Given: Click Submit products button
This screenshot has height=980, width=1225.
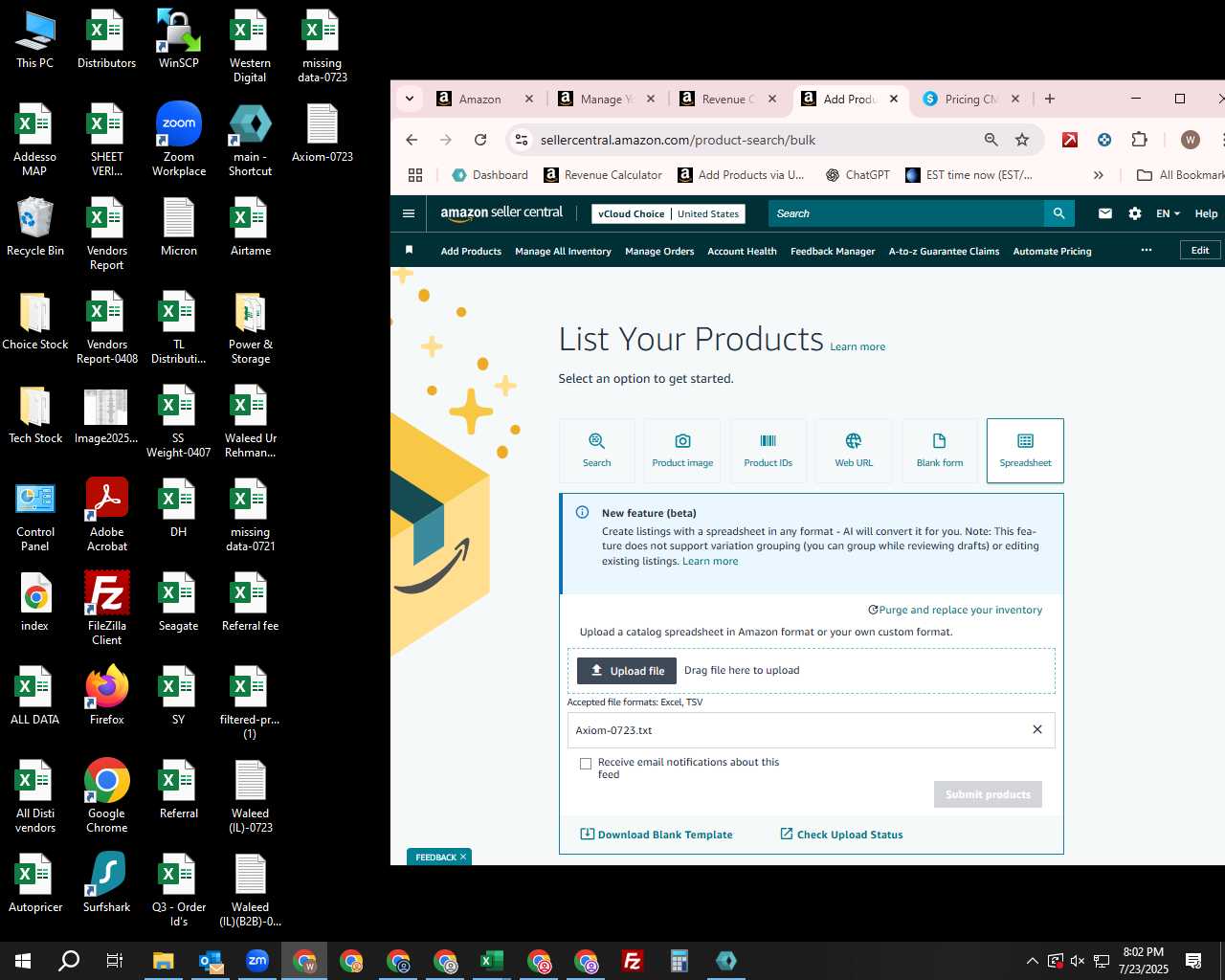Looking at the screenshot, I should click(x=988, y=794).
